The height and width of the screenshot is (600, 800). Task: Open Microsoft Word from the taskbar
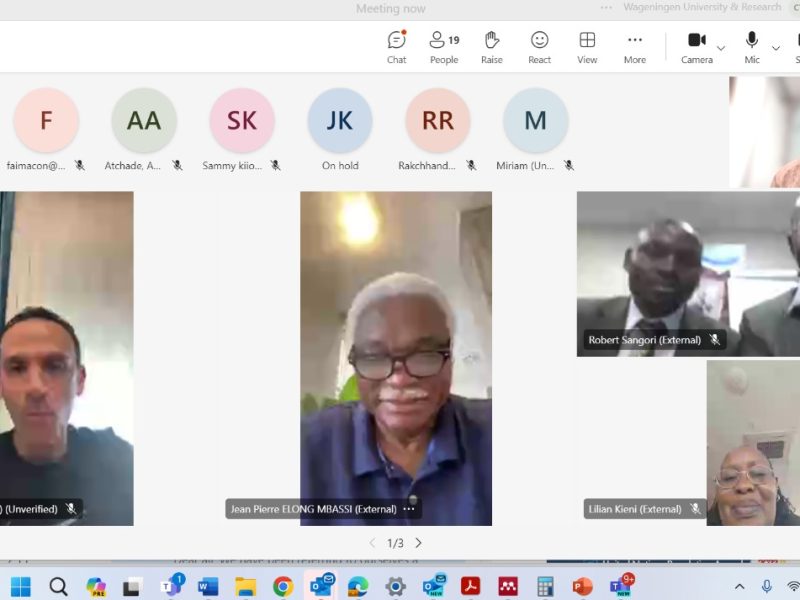click(x=208, y=586)
